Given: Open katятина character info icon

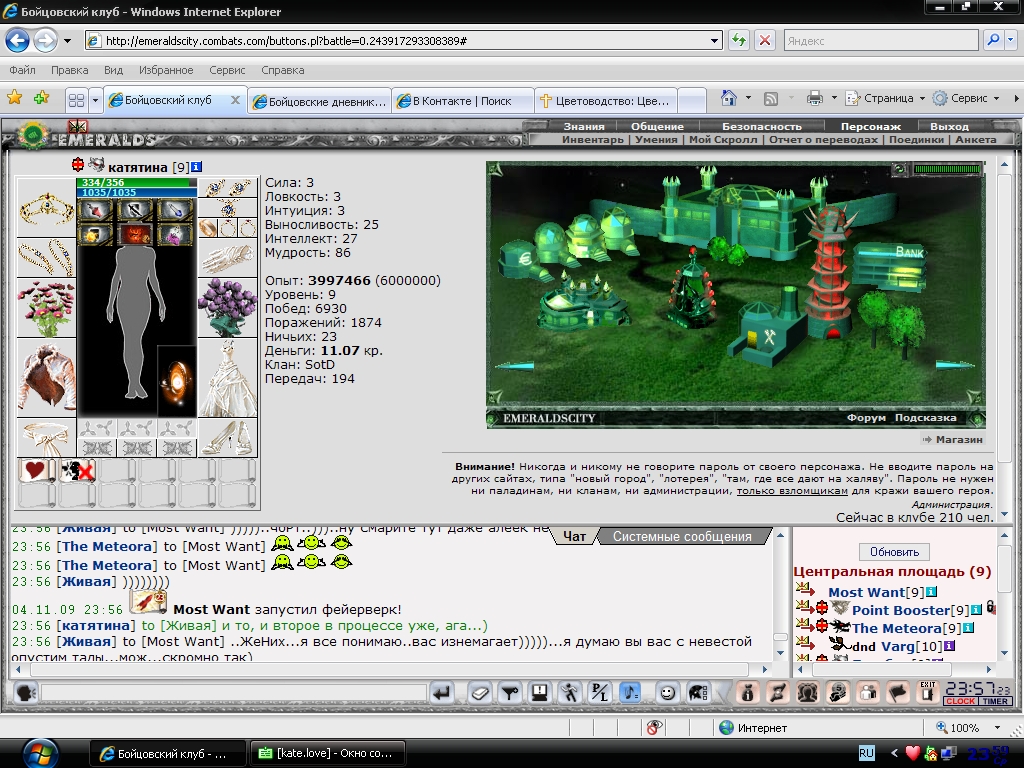Looking at the screenshot, I should pyautogui.click(x=197, y=167).
